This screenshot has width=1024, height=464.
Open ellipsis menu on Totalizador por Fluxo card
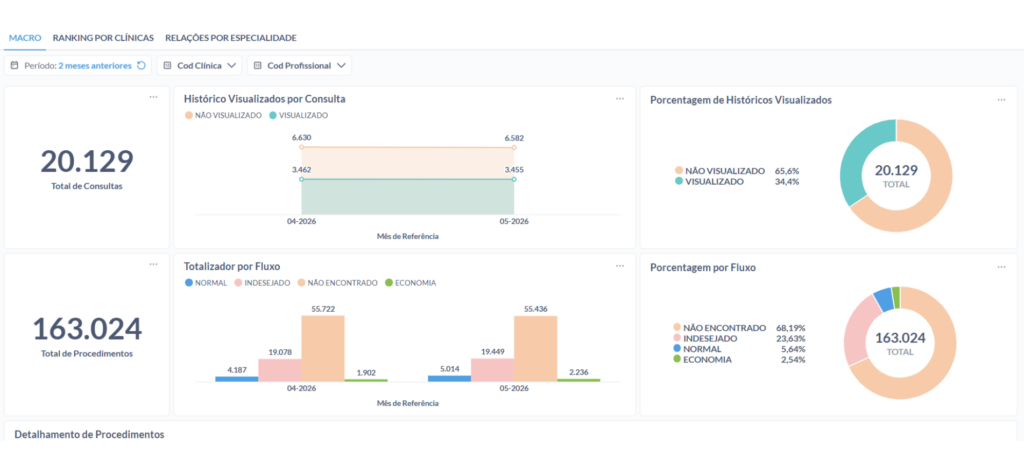pos(620,266)
